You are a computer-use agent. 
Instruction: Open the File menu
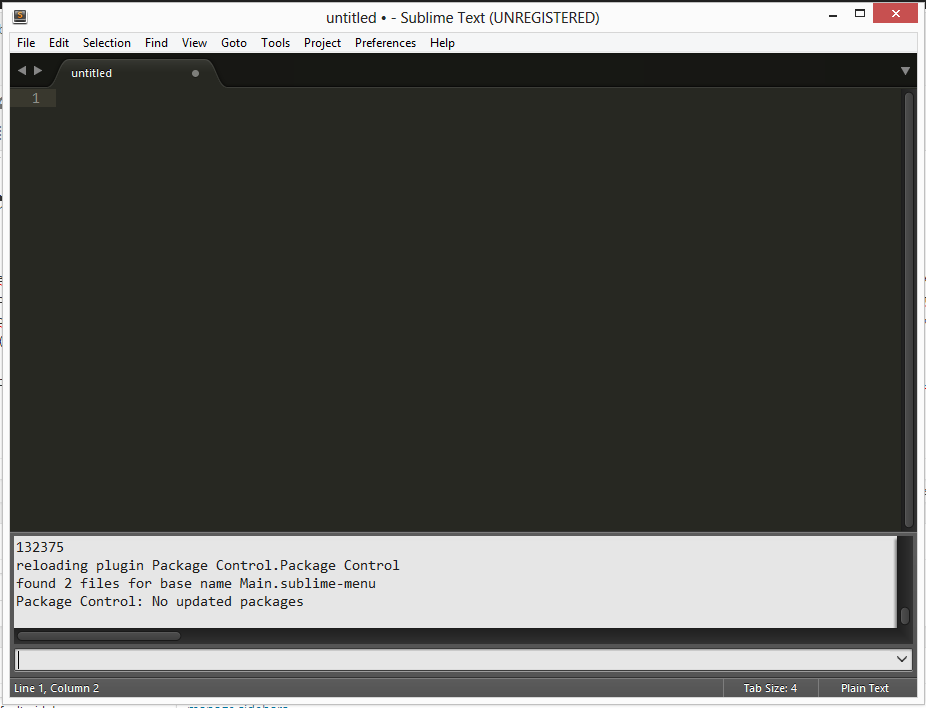tap(26, 43)
